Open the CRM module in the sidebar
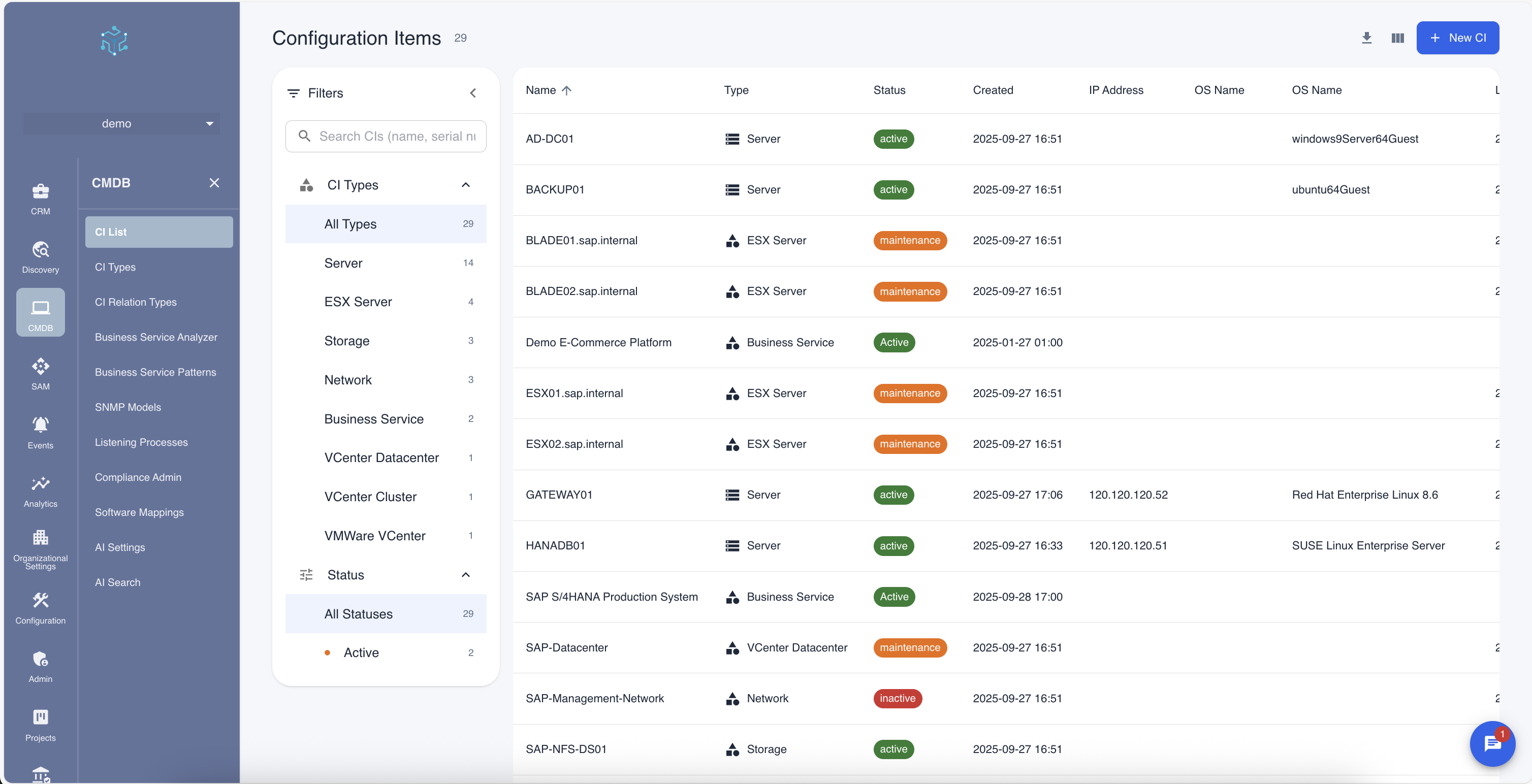 [x=40, y=199]
